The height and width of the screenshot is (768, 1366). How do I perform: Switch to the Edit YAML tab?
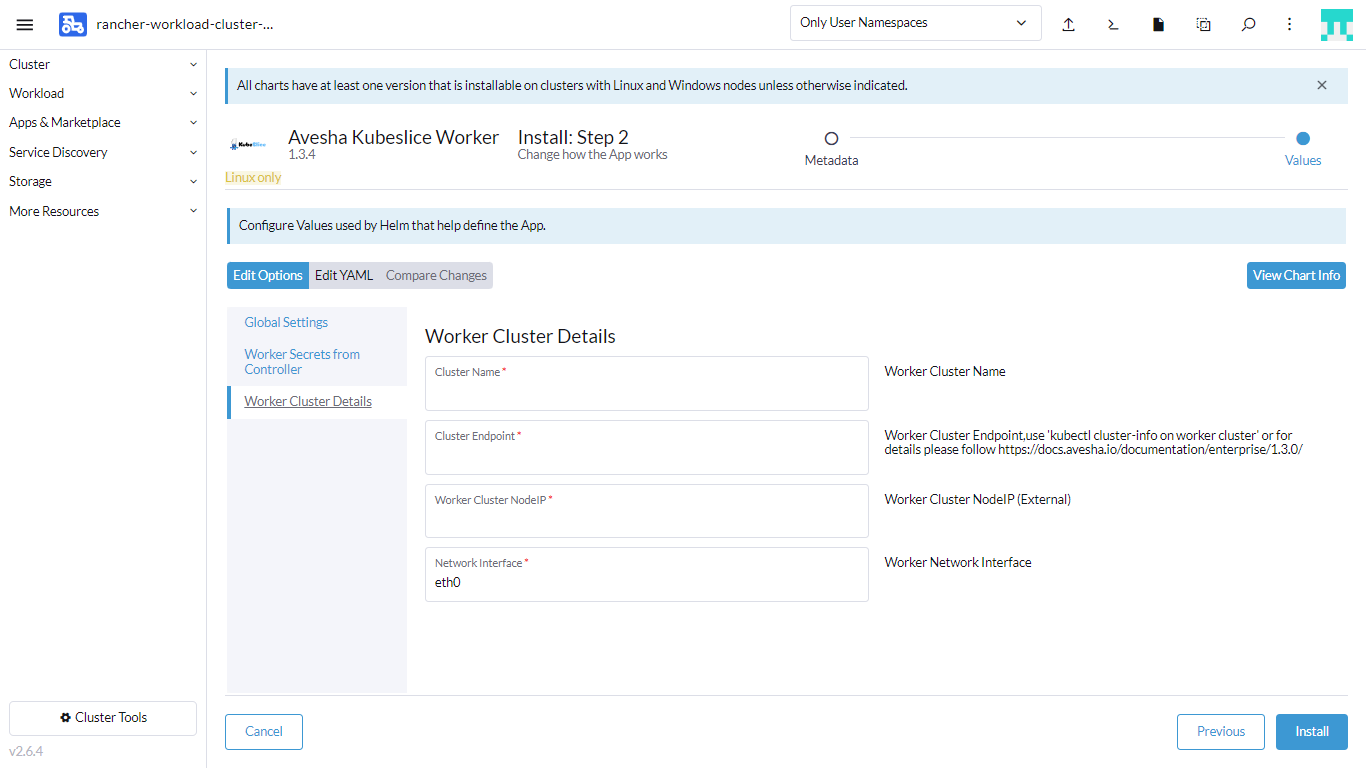coord(344,275)
